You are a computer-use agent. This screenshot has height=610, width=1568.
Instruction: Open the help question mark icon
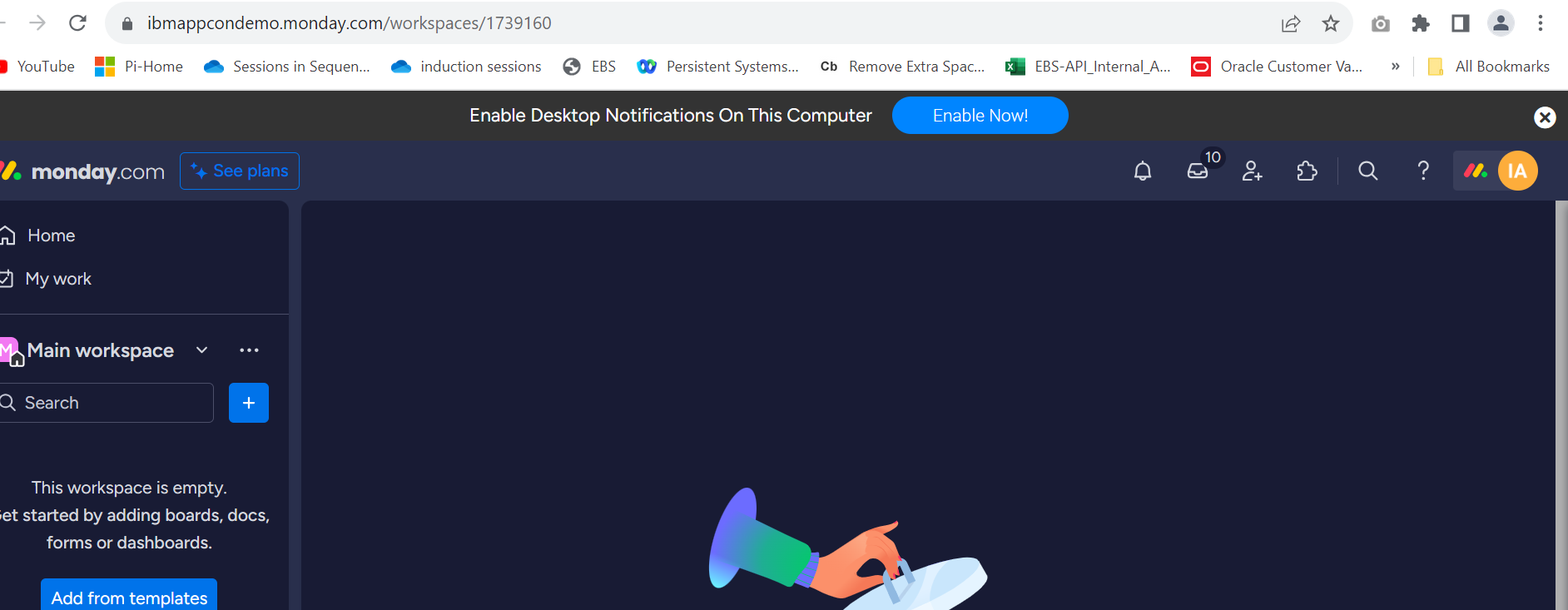pyautogui.click(x=1423, y=171)
